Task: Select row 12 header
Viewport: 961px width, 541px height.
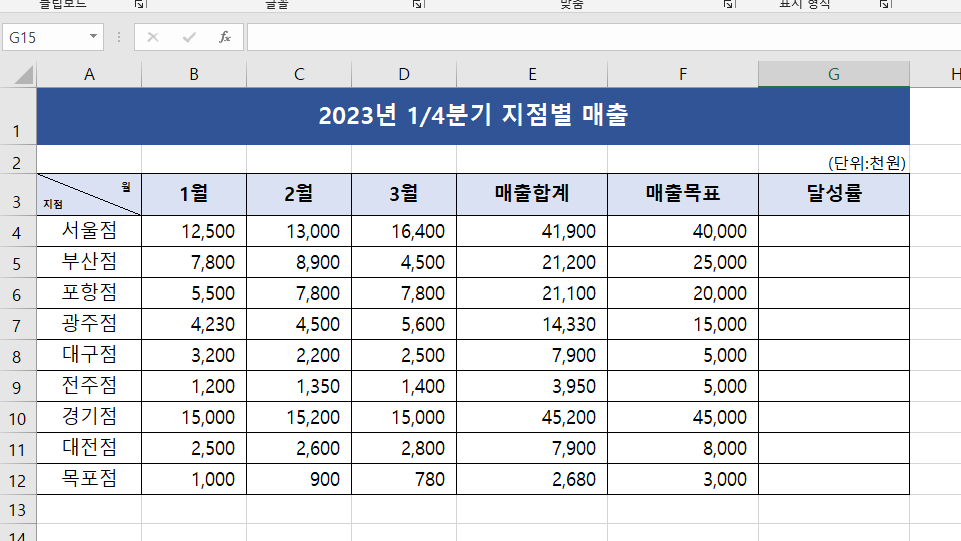Action: tap(18, 479)
